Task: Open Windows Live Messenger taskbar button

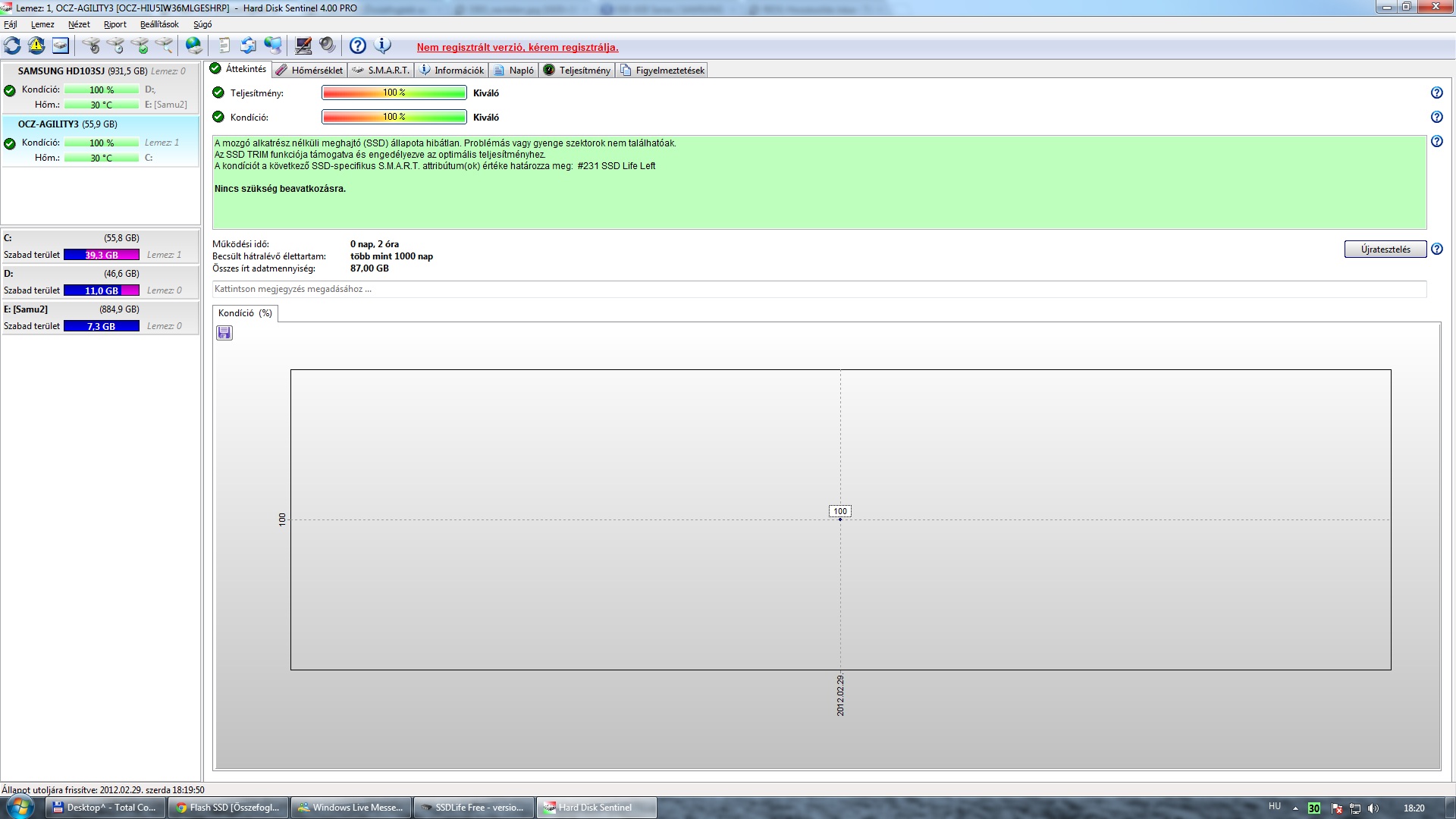Action: [x=351, y=808]
